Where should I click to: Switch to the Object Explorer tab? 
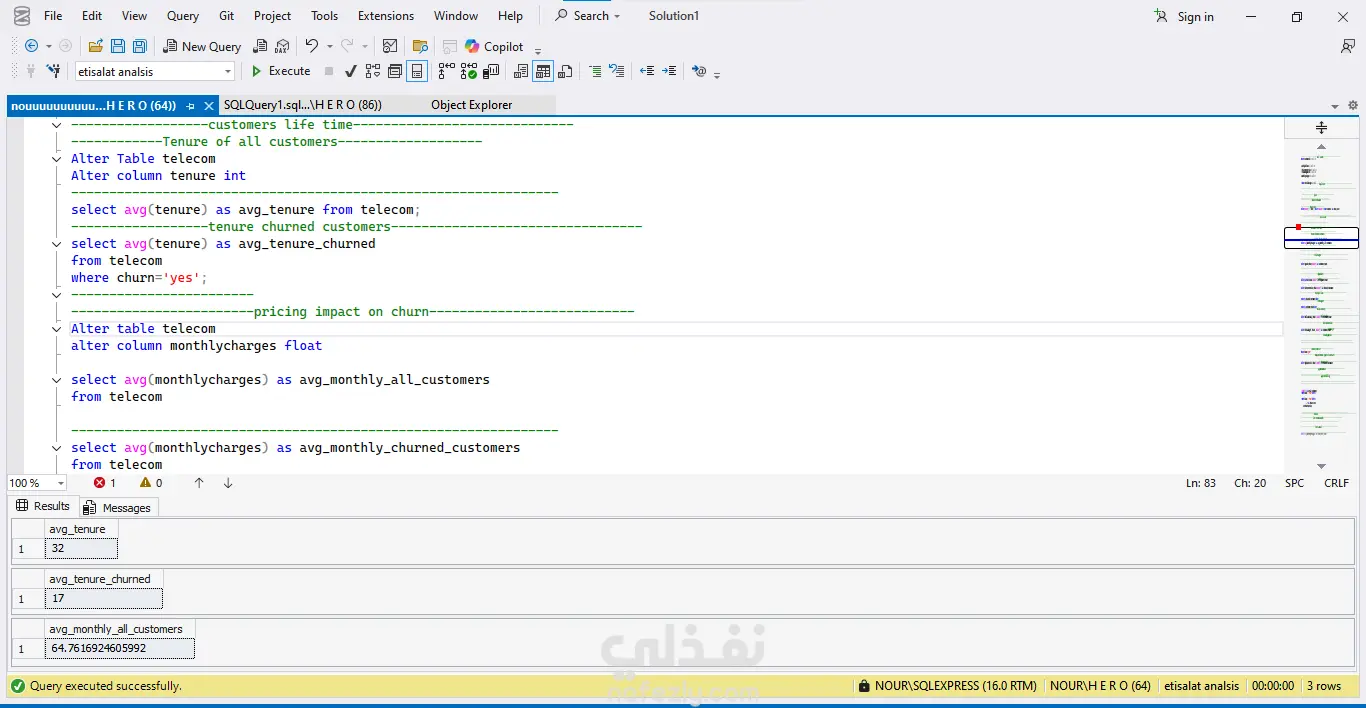[x=472, y=105]
